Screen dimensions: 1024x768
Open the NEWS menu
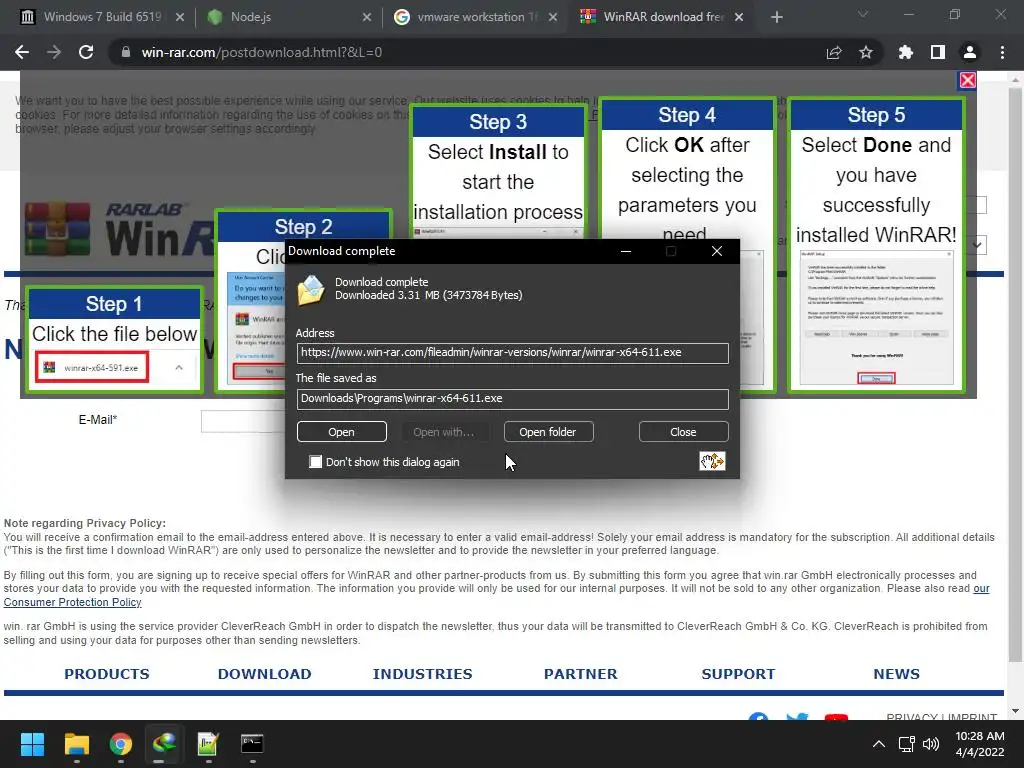click(x=897, y=674)
